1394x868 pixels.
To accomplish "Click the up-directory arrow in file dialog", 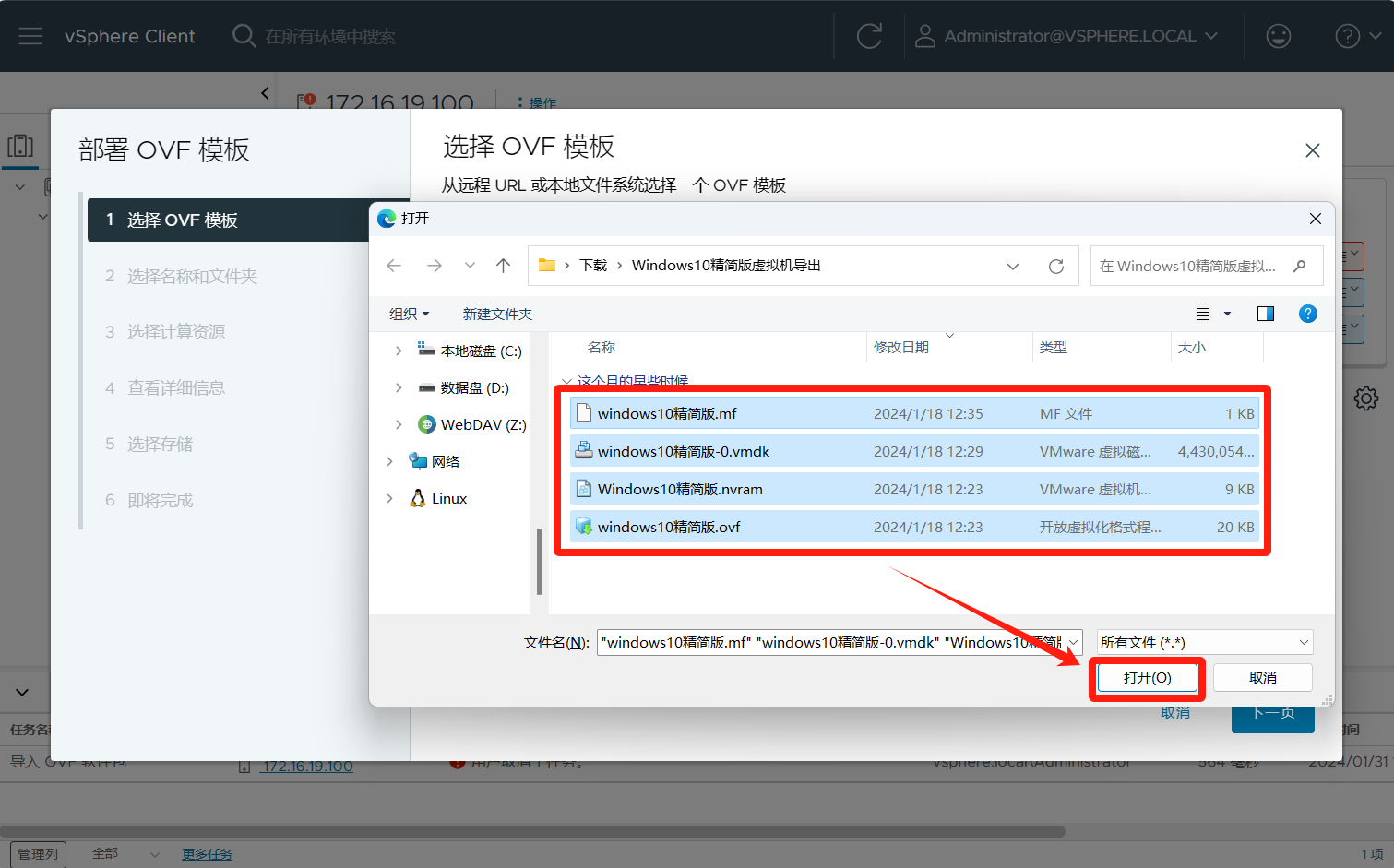I will (503, 266).
